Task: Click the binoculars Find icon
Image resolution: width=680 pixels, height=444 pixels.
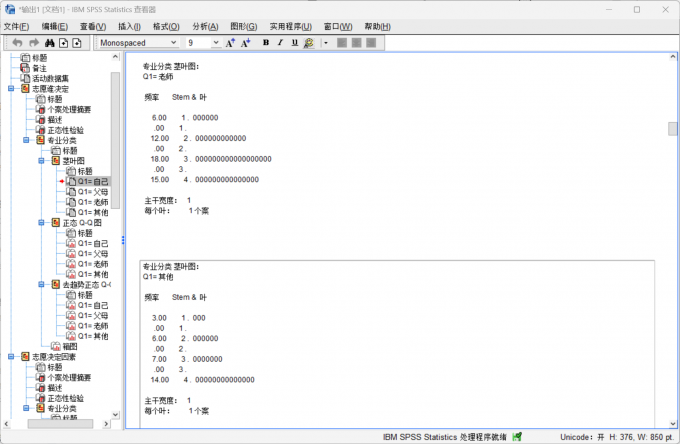Action: pos(50,42)
